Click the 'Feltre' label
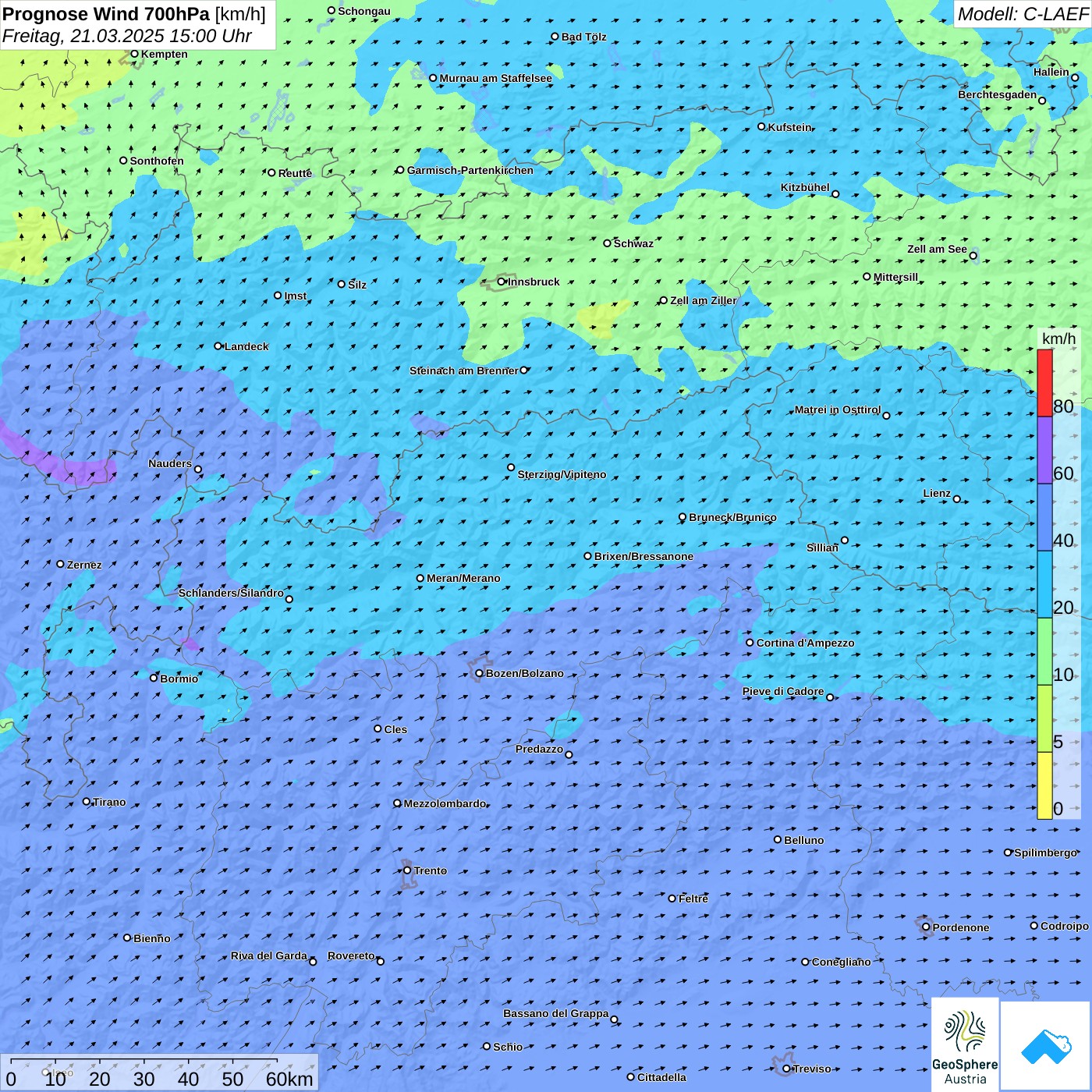The image size is (1092, 1092). pos(693,899)
